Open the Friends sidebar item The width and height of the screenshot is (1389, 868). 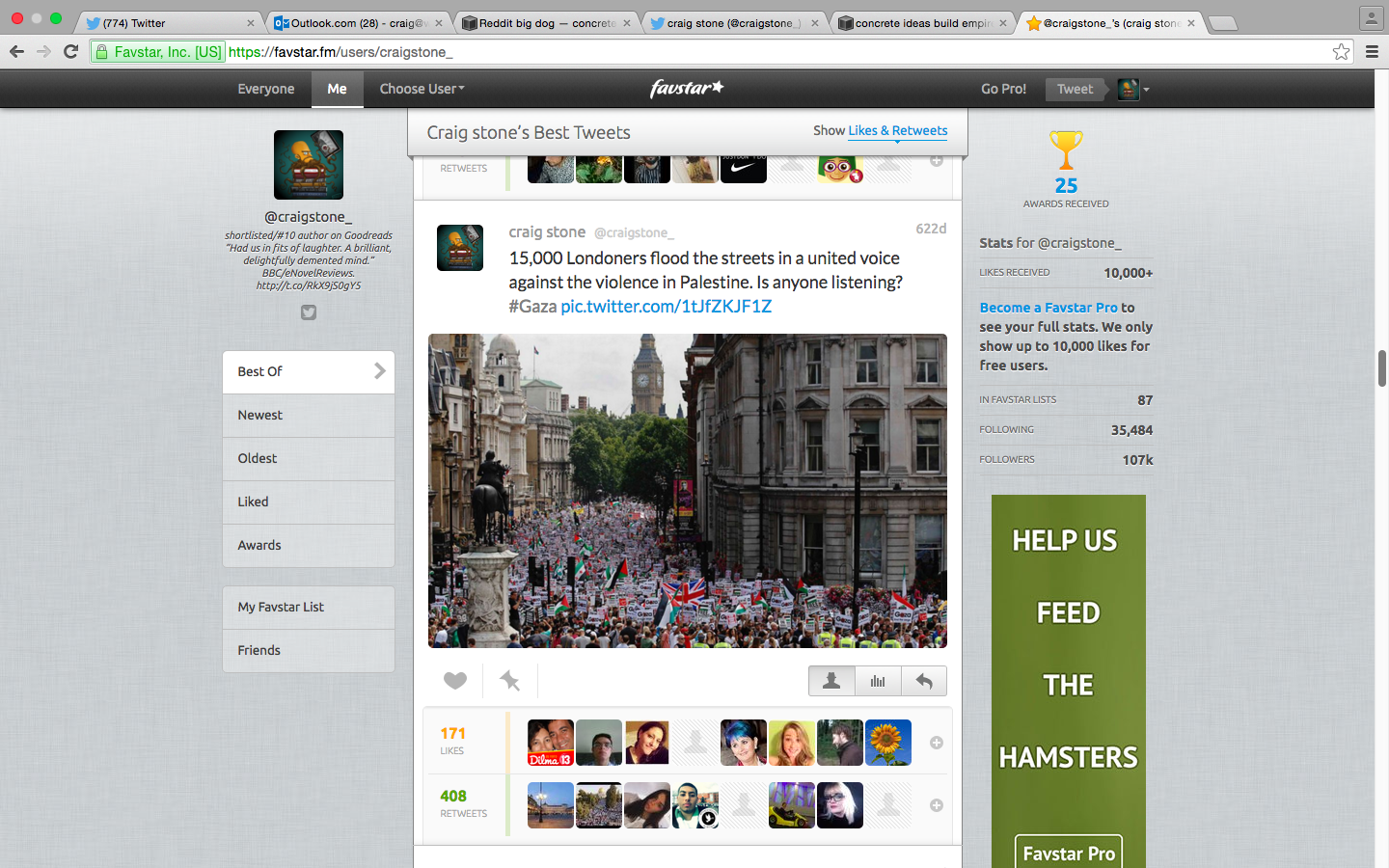pos(309,651)
